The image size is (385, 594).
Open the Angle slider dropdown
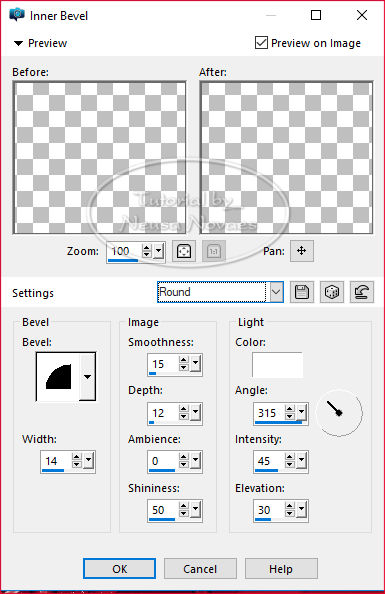click(x=301, y=413)
